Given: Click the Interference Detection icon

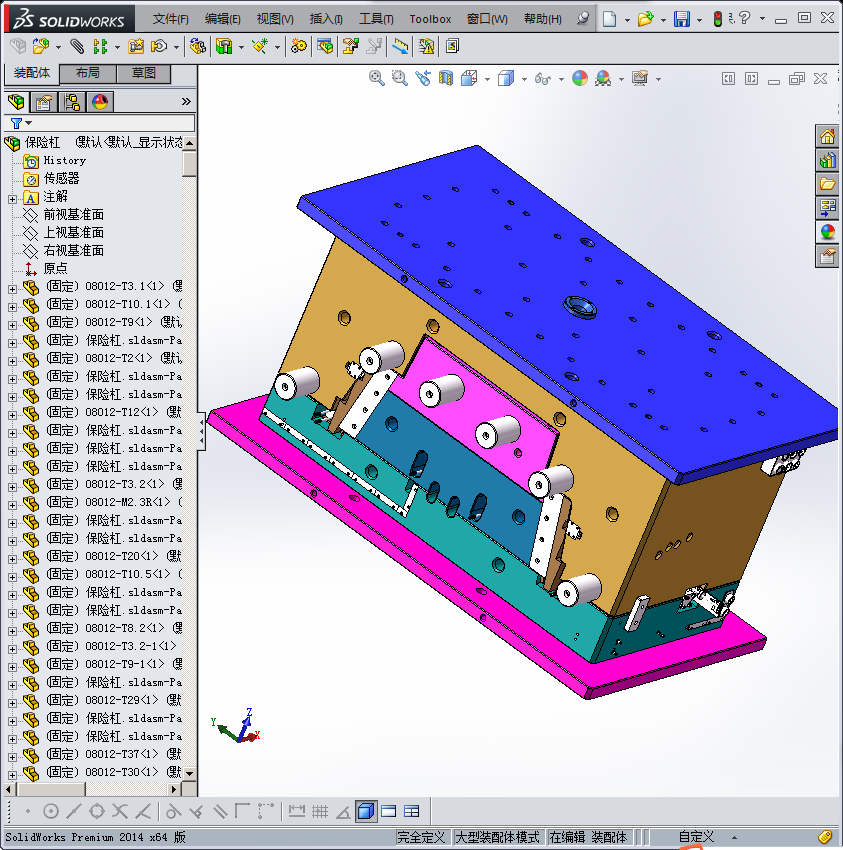Looking at the screenshot, I should pos(426,47).
